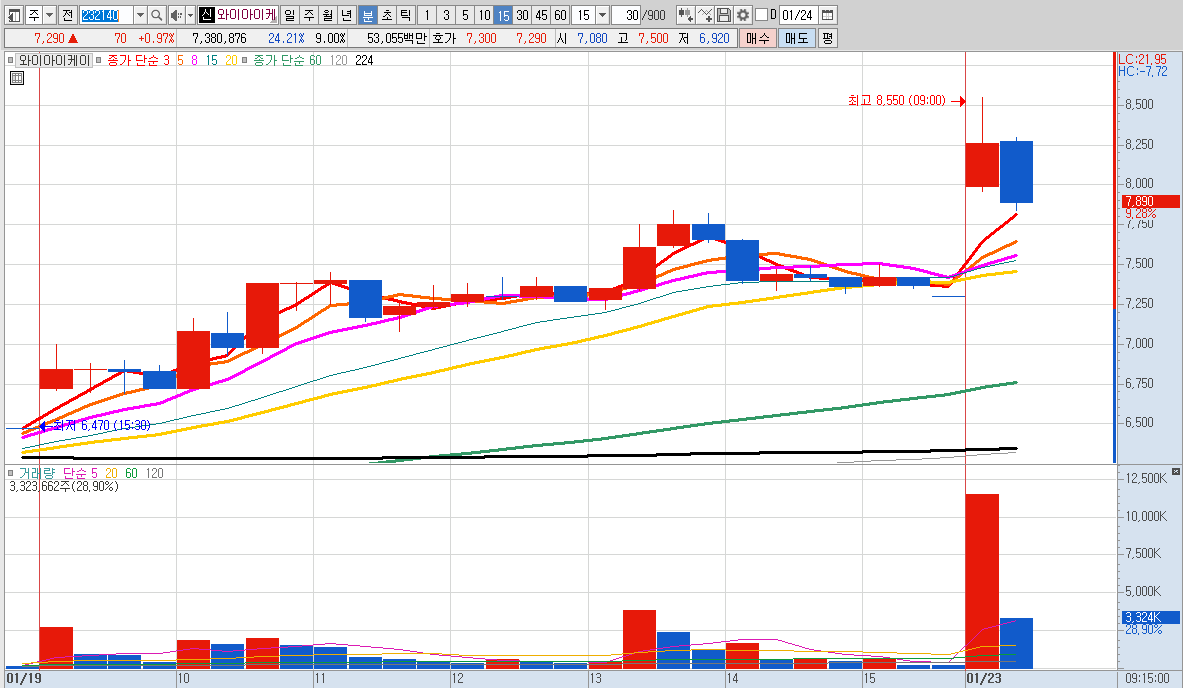Viewport: 1183px width, 688px height.
Task: Select the highlighted 15 minute interval
Action: pyautogui.click(x=503, y=15)
